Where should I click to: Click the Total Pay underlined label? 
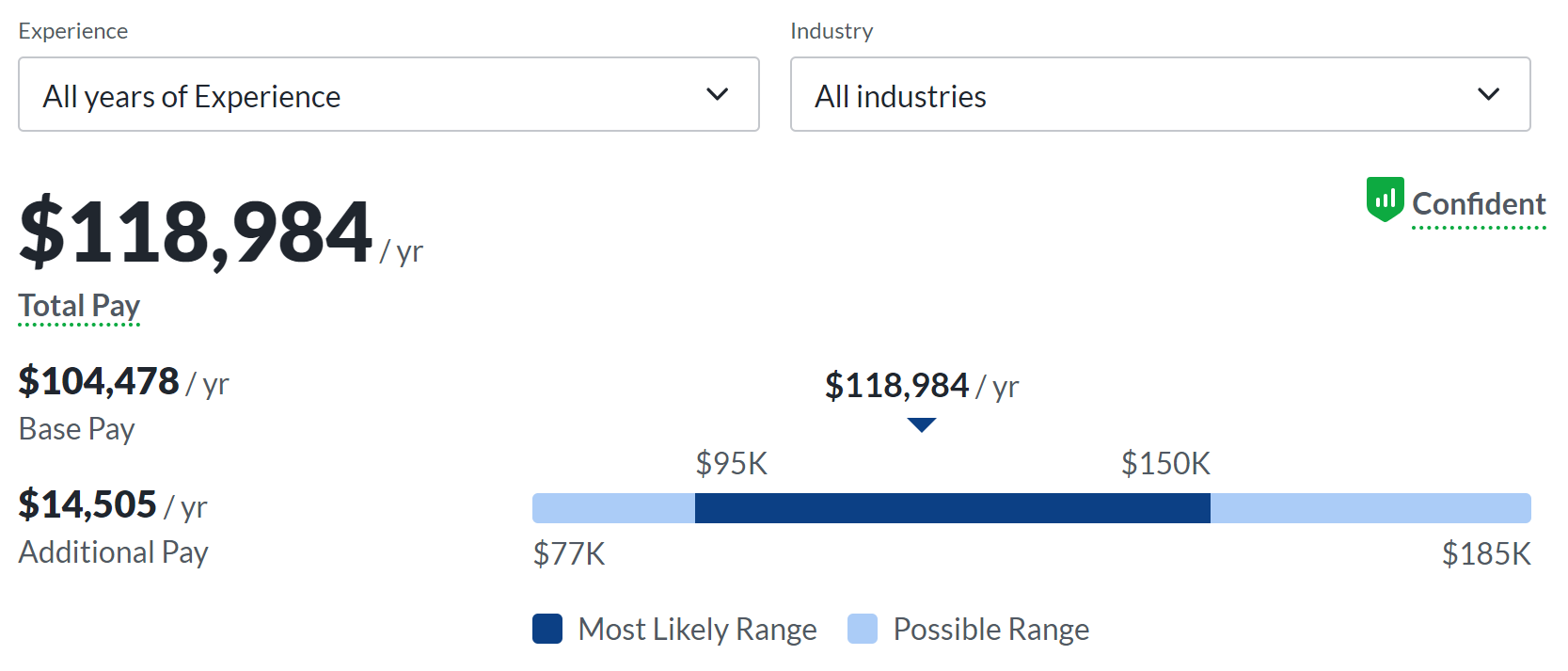coord(79,306)
